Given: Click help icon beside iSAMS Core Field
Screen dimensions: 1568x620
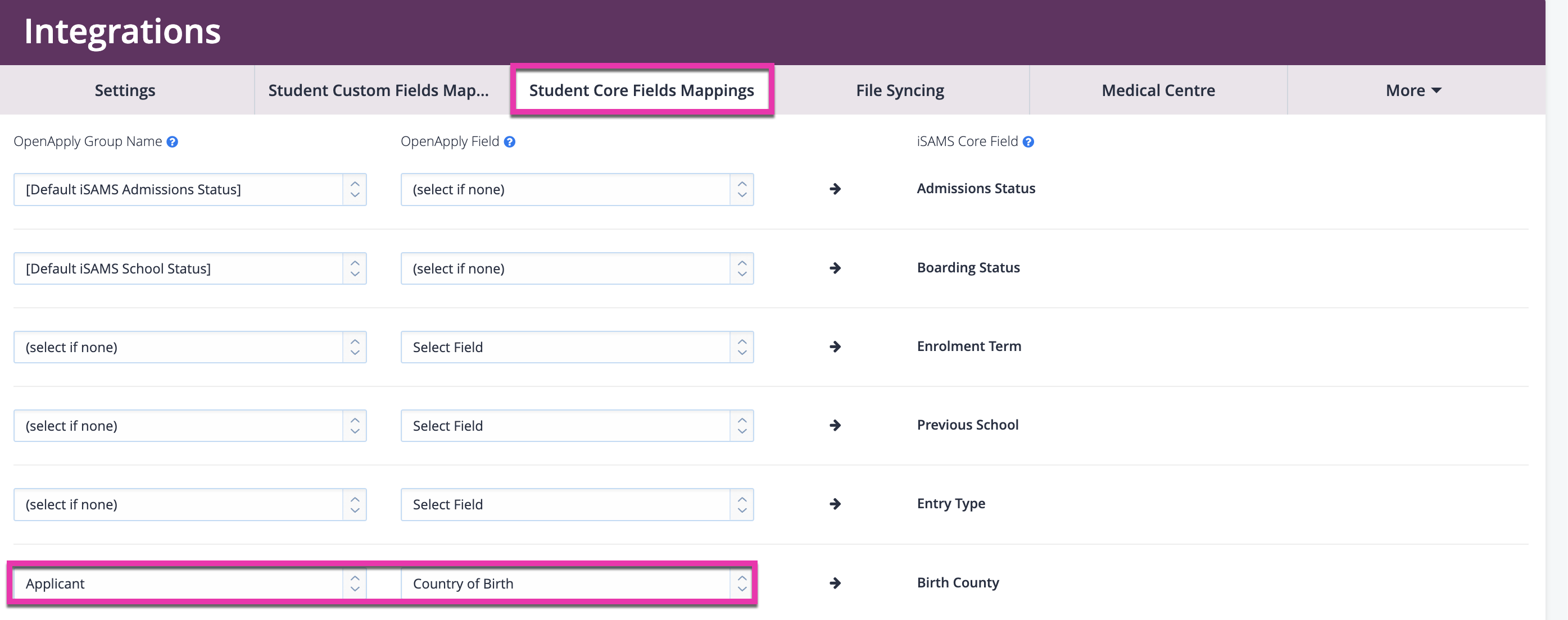Looking at the screenshot, I should [1028, 142].
